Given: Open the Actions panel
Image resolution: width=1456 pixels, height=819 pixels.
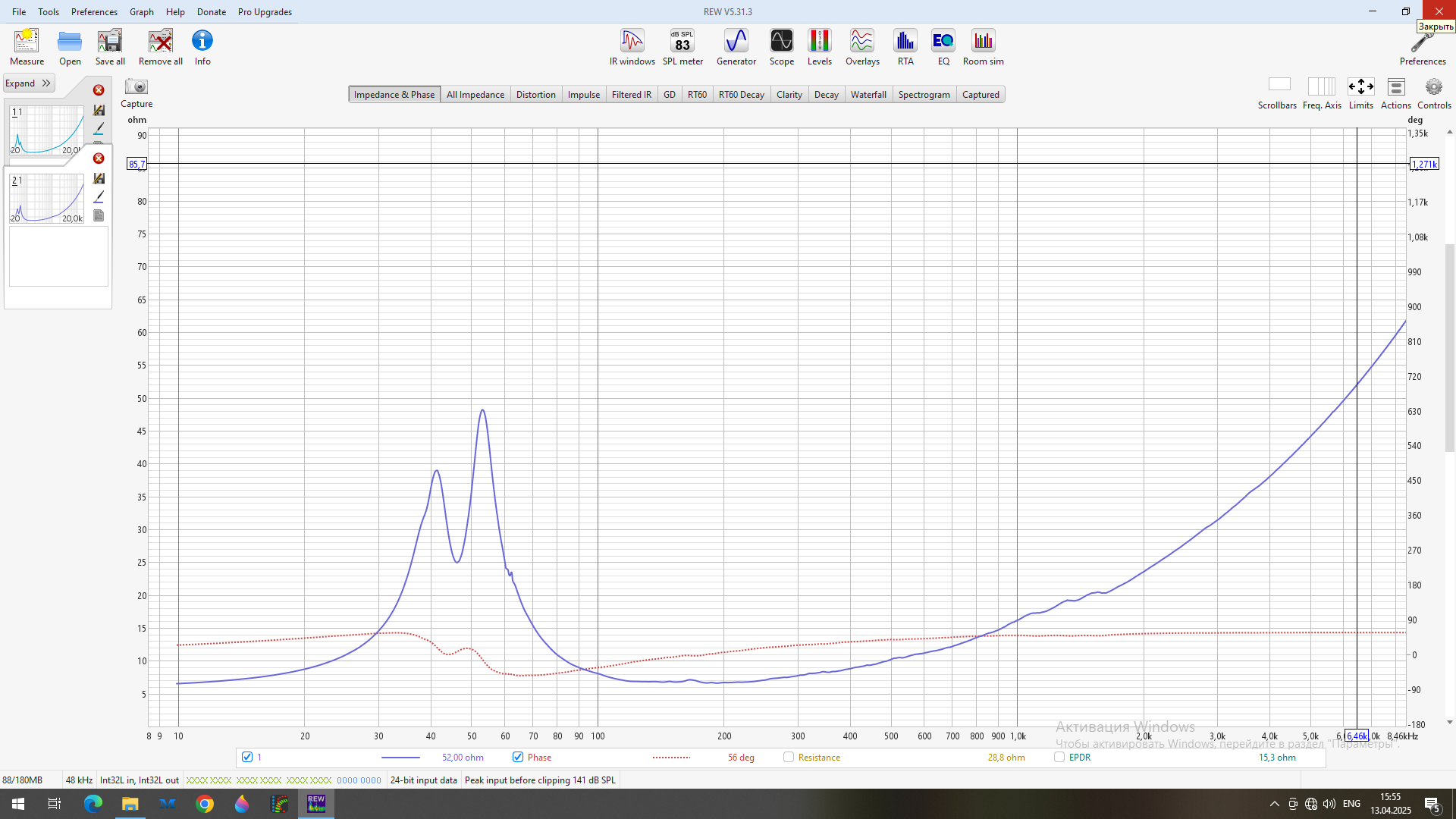Looking at the screenshot, I should [1396, 93].
